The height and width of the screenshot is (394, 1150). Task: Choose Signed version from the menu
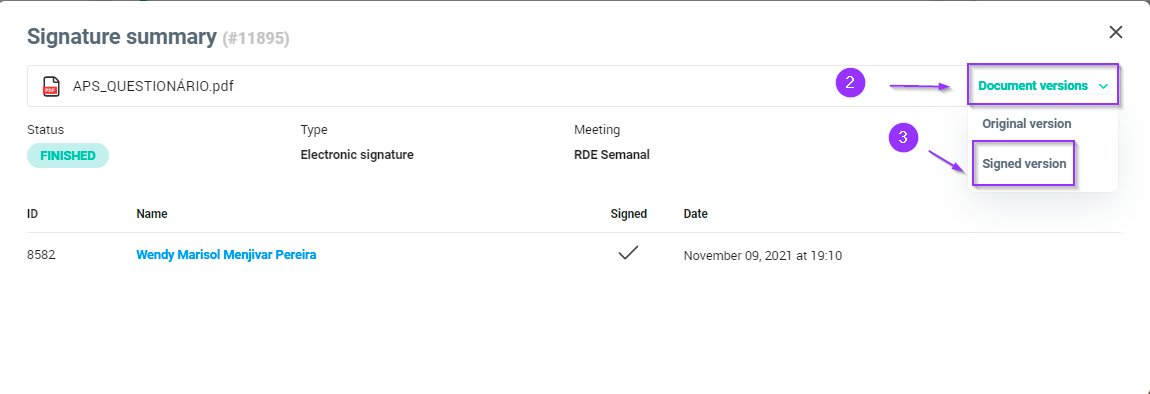click(1024, 164)
